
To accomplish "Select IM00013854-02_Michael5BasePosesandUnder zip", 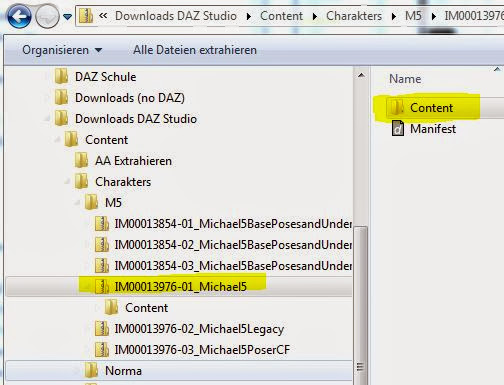I will tap(233, 245).
